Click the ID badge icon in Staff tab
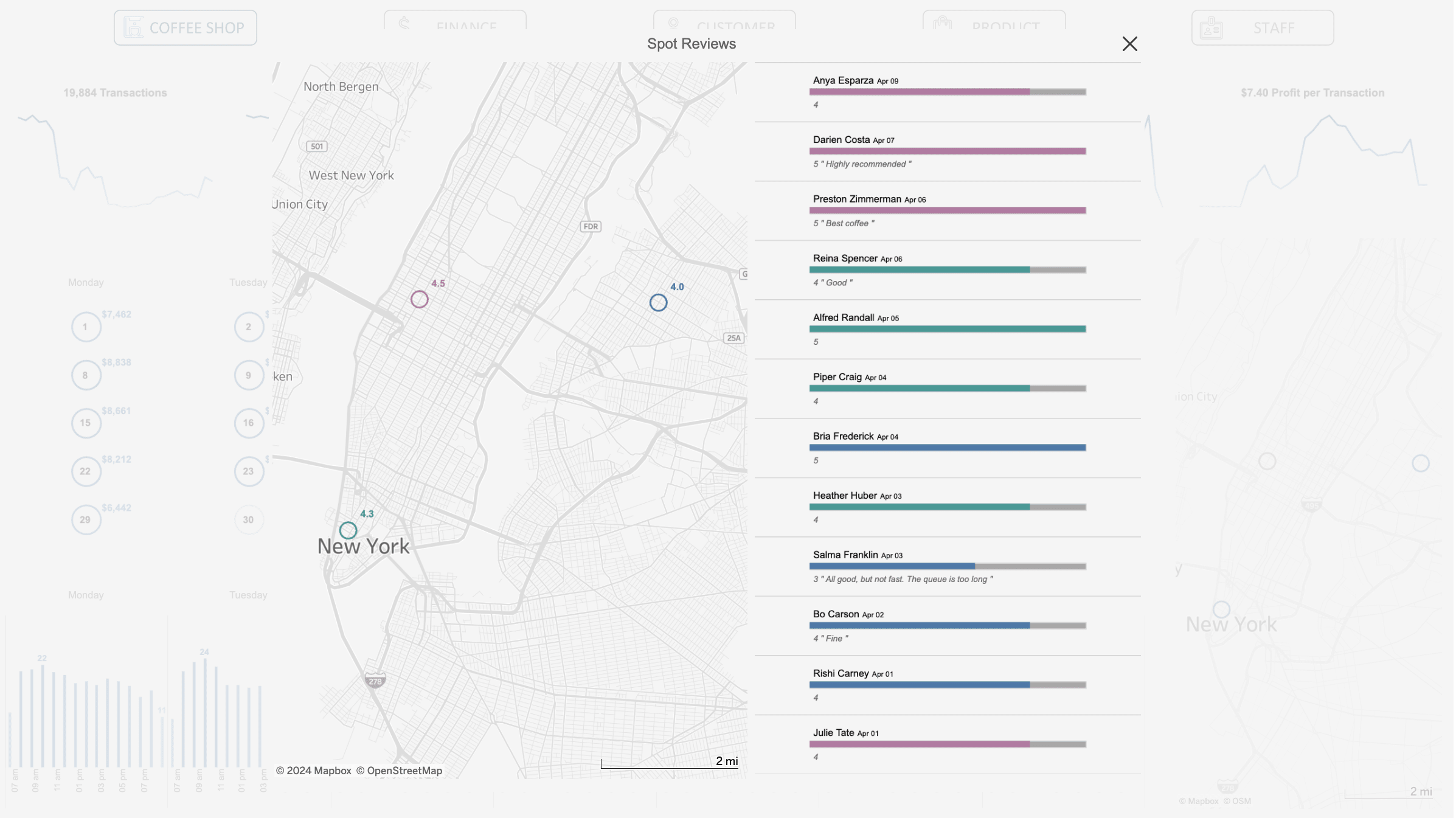The width and height of the screenshot is (1456, 818). (x=1211, y=28)
